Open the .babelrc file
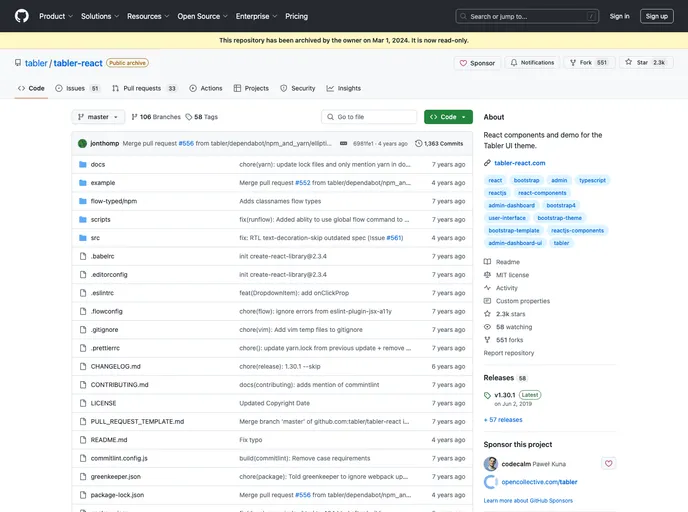 tap(102, 256)
